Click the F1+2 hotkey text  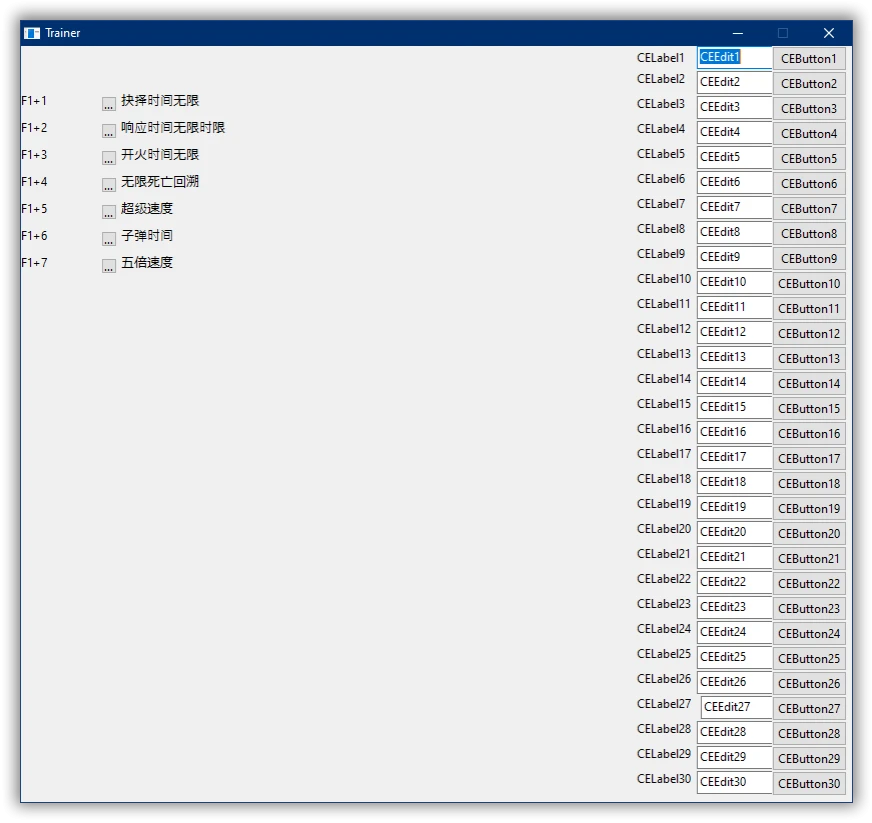[x=34, y=128]
